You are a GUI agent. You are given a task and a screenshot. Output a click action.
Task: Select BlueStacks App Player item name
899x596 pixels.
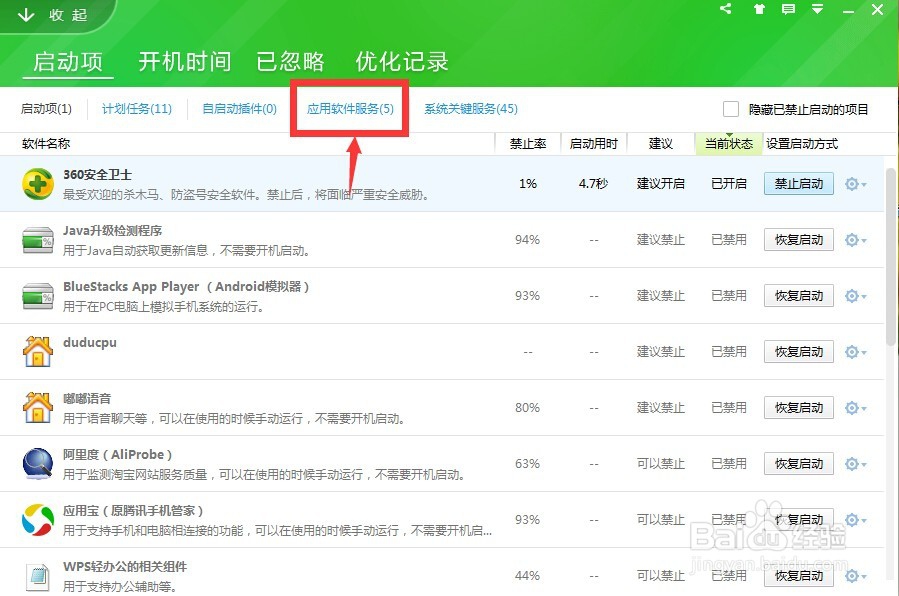click(x=186, y=287)
